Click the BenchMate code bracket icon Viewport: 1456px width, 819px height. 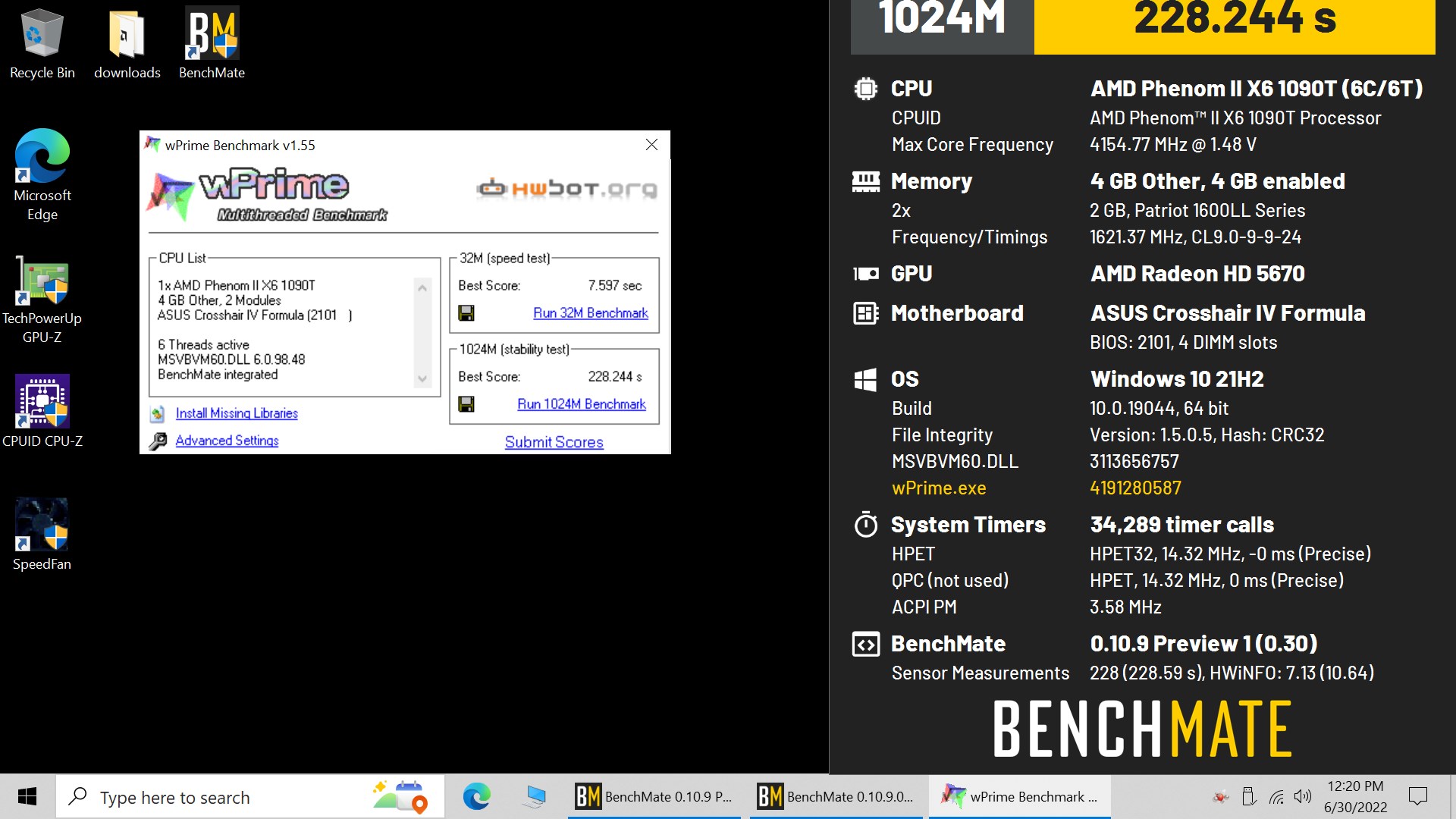tap(865, 644)
